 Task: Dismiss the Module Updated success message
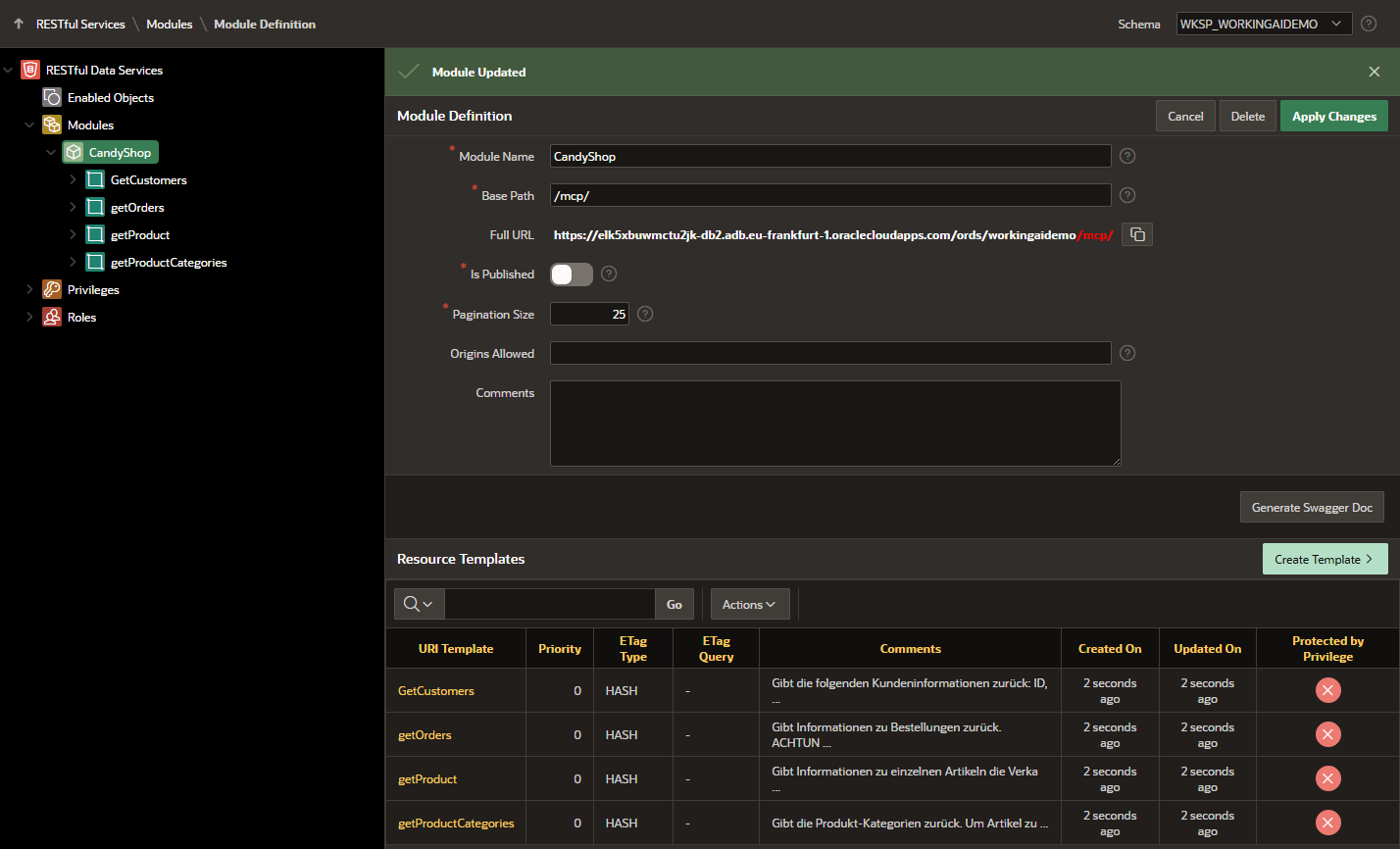[x=1375, y=72]
